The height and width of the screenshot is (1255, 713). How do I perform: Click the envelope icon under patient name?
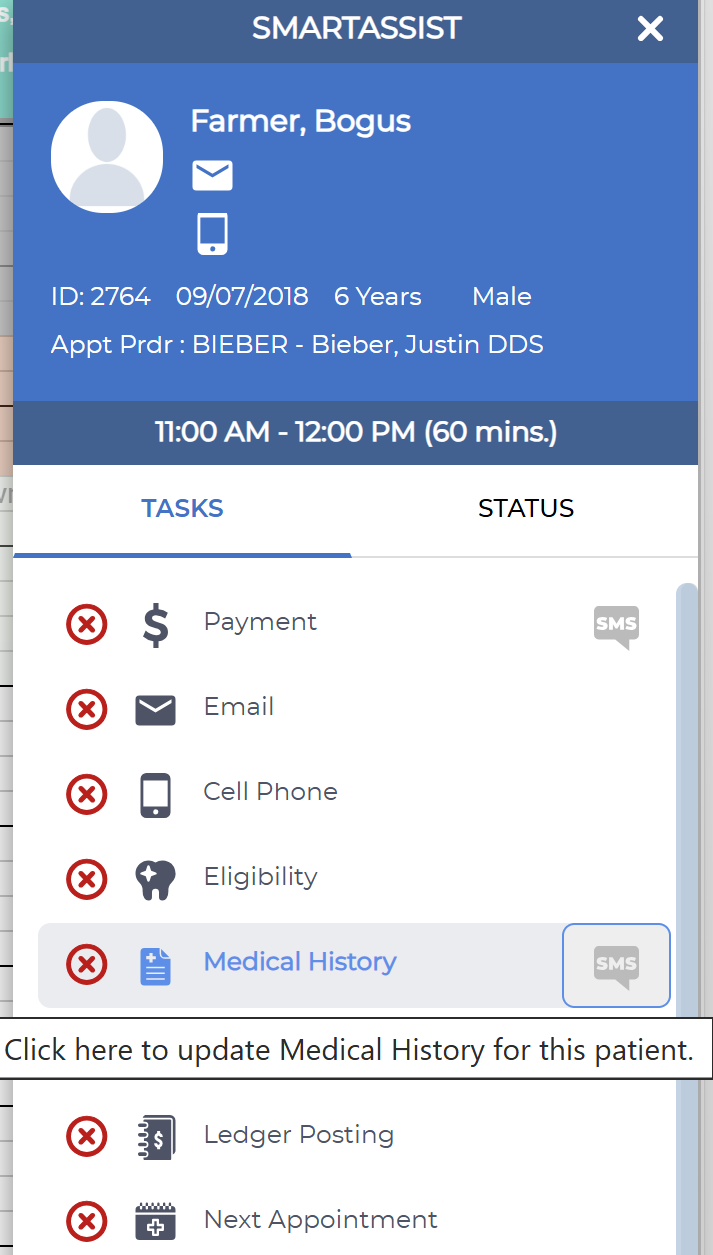211,173
